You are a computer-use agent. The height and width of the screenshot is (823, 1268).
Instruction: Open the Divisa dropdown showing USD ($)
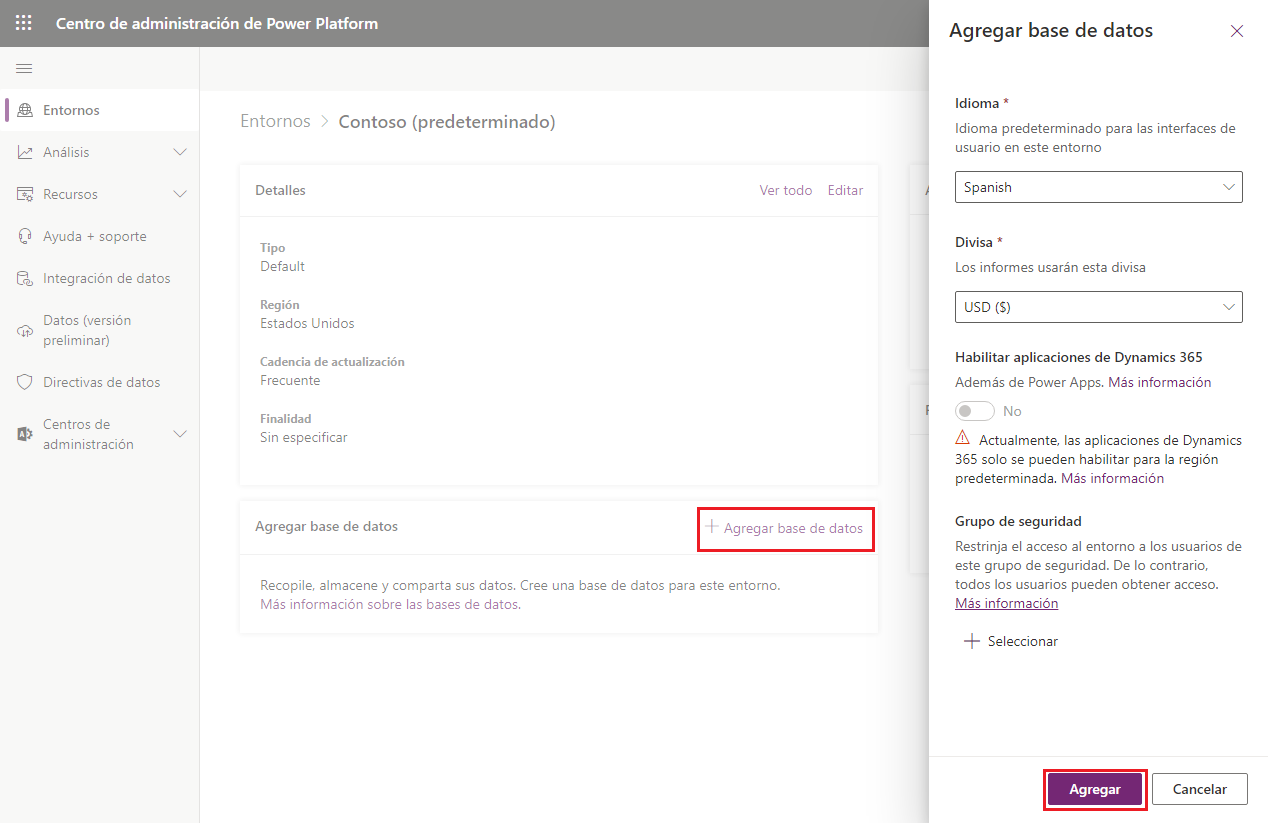coord(1099,307)
